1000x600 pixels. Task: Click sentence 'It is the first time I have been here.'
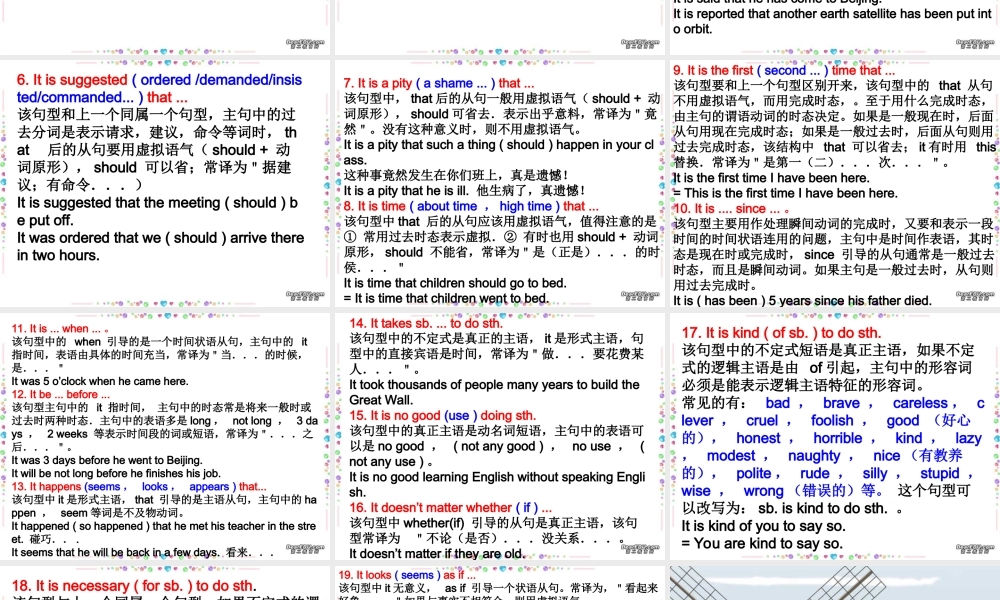[x=771, y=178]
